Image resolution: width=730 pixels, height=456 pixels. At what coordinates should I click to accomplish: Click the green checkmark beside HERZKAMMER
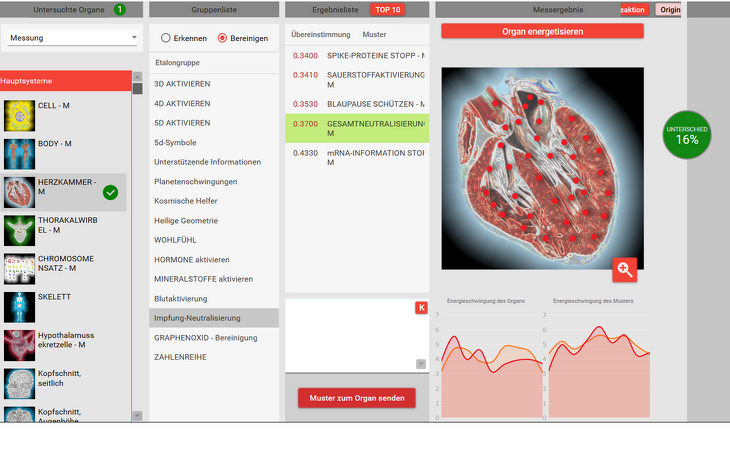[110, 192]
